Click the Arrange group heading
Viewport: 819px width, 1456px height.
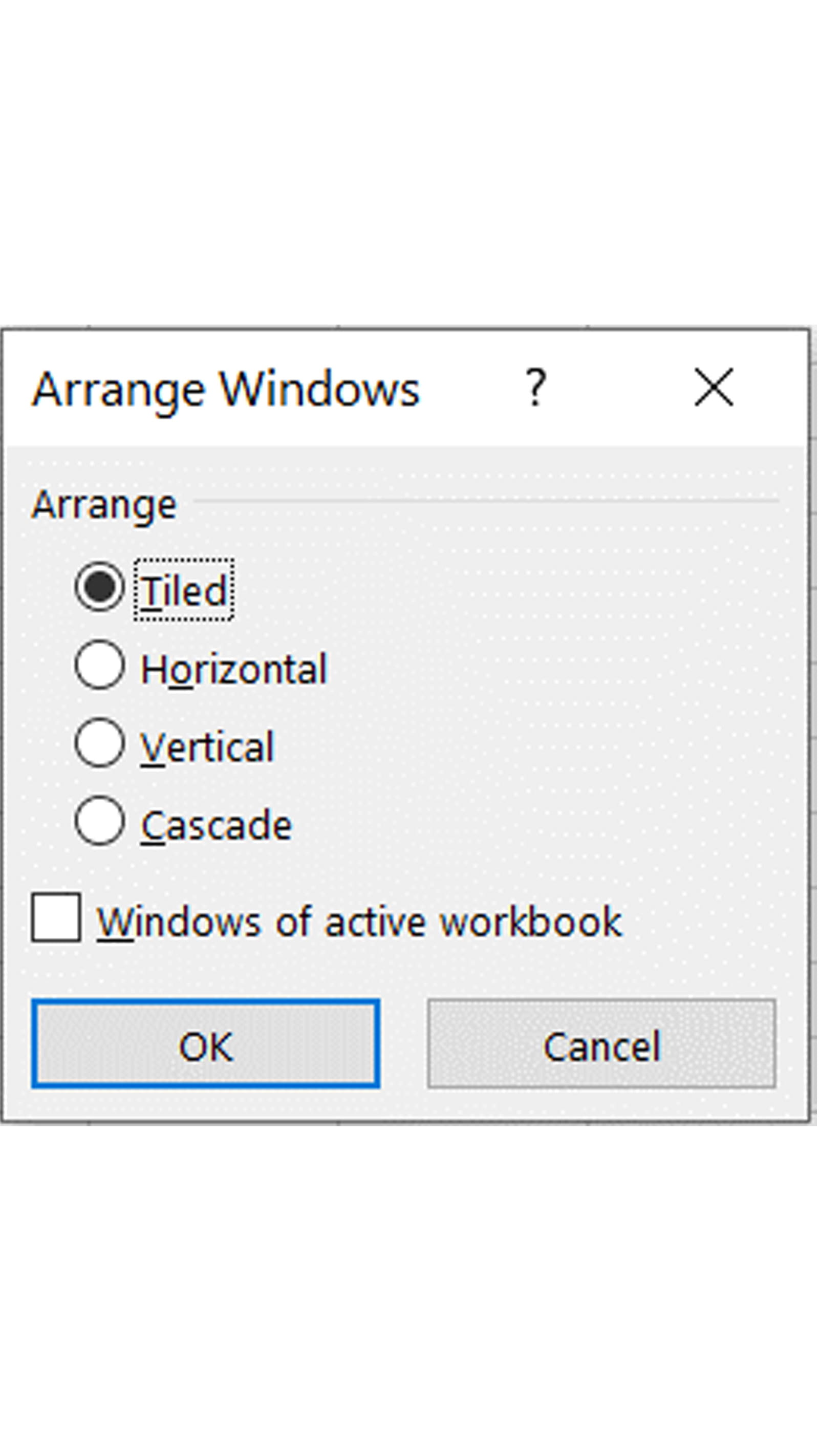[104, 504]
